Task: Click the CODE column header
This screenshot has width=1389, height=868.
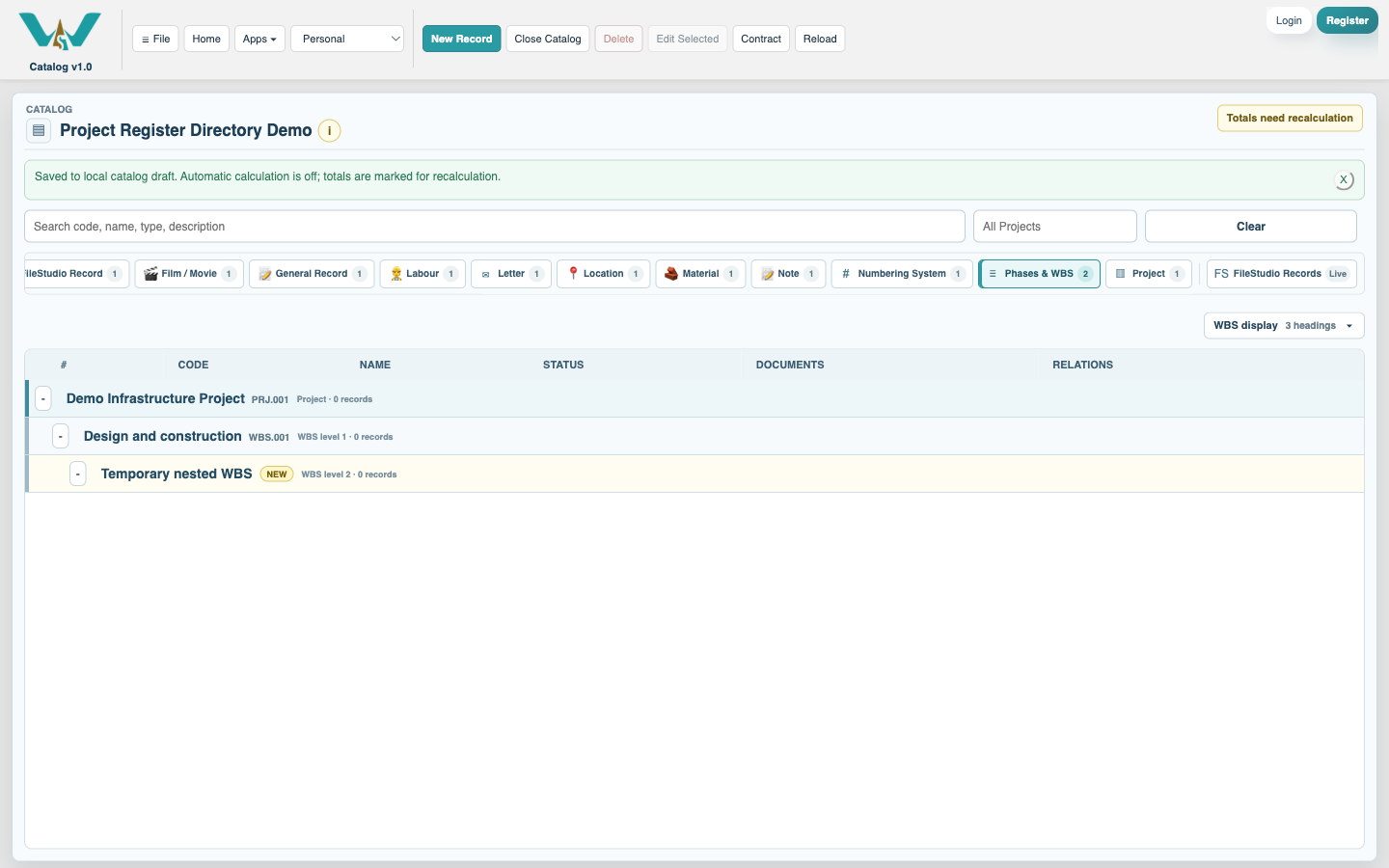Action: (193, 365)
